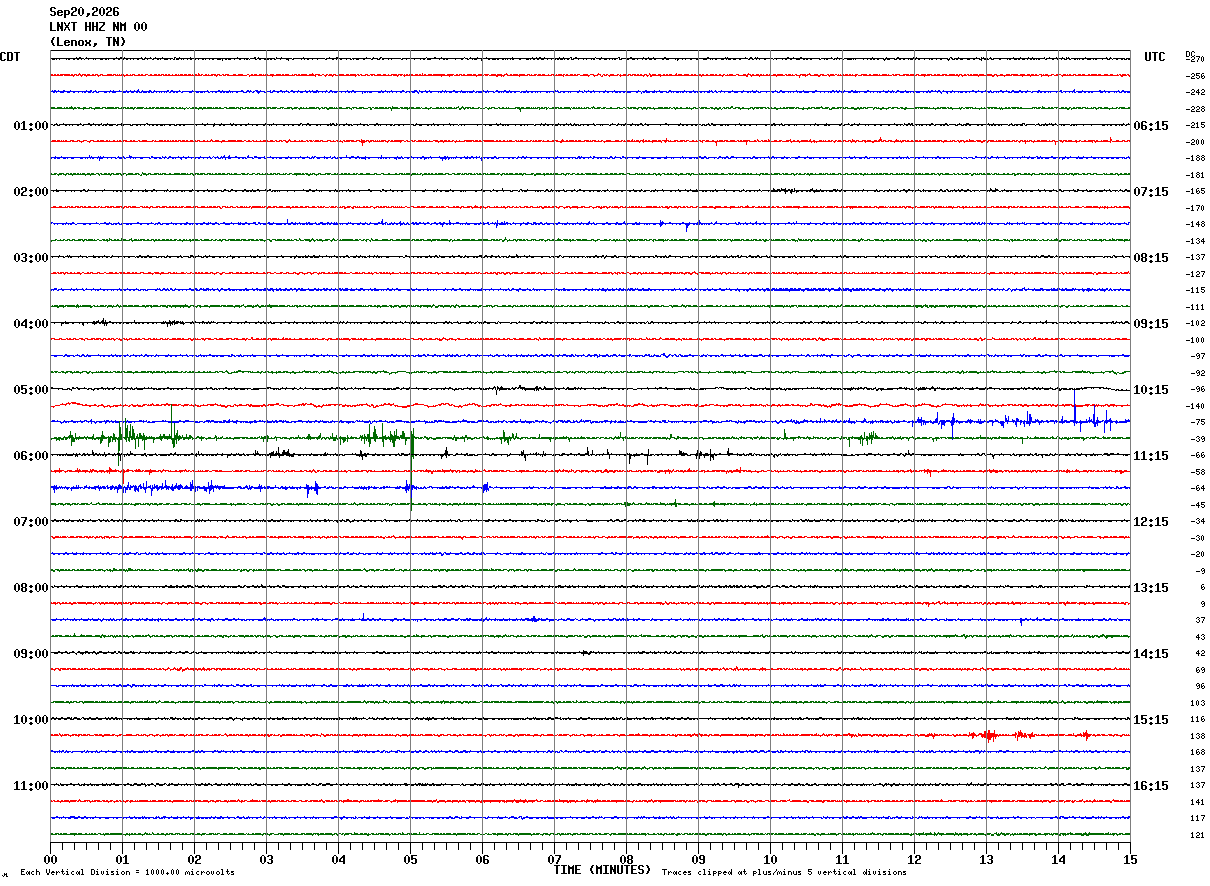Viewport: 1210px width, 886px height.
Task: Click the TIME (MINUTES) axis title
Action: click(x=602, y=870)
